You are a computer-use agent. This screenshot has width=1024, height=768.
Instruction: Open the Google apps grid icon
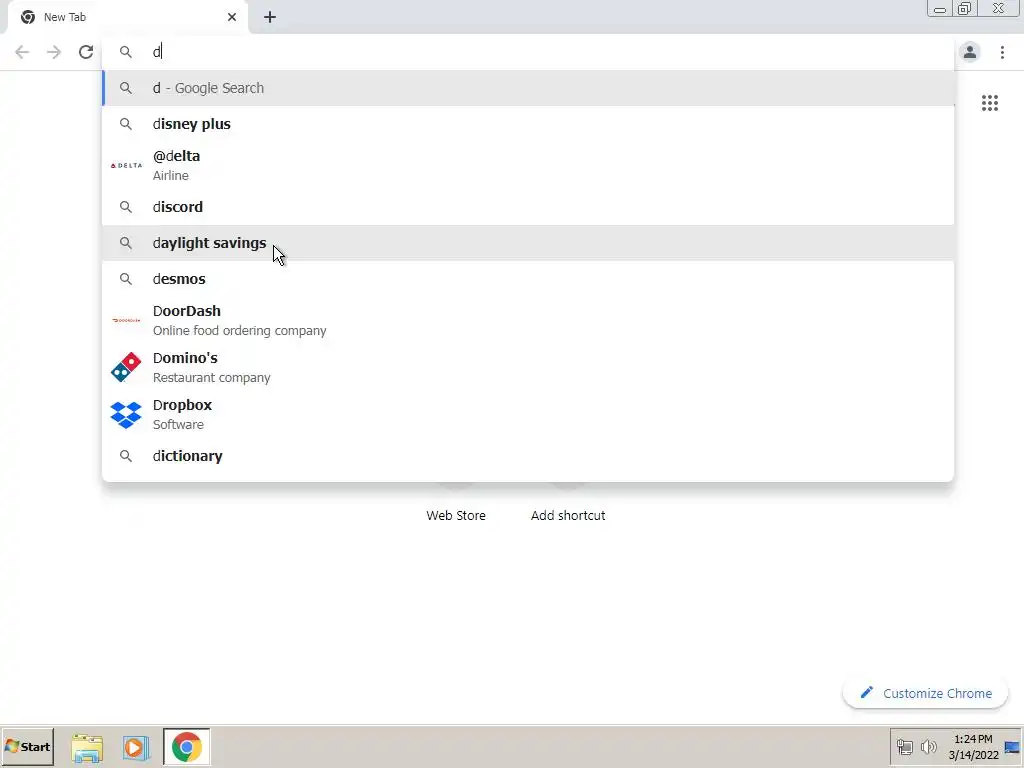coord(990,103)
